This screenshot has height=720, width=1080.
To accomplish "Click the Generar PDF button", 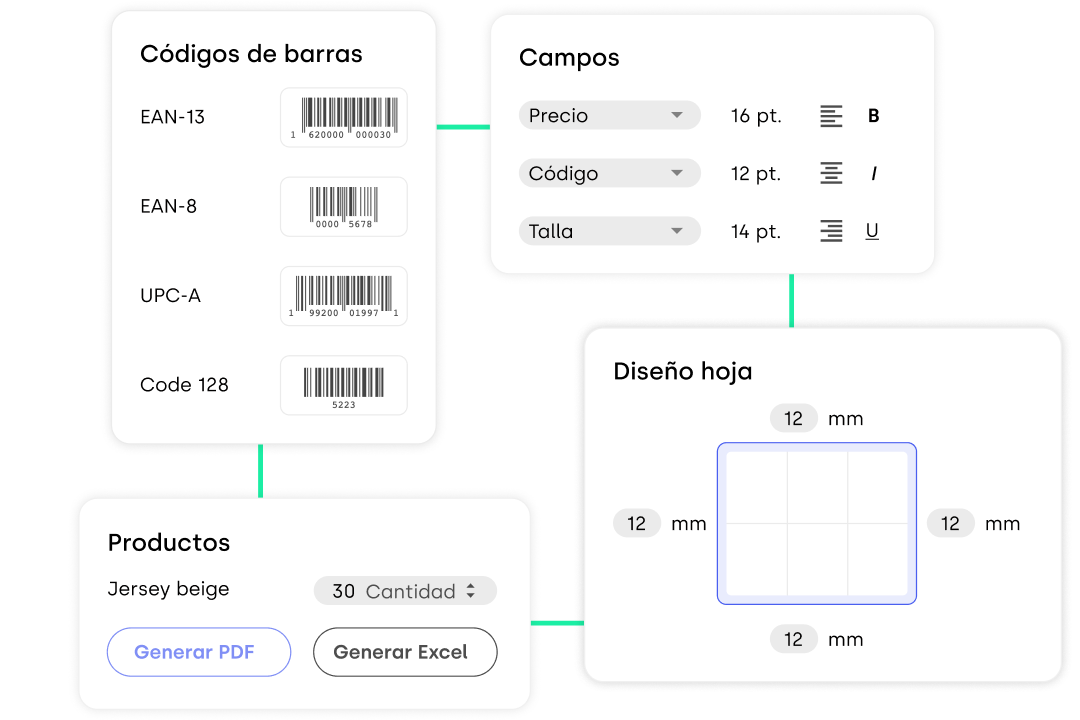I will pos(199,652).
